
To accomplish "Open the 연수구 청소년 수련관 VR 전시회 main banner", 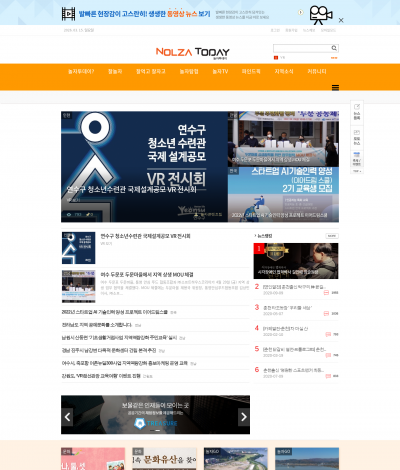I will click(144, 167).
